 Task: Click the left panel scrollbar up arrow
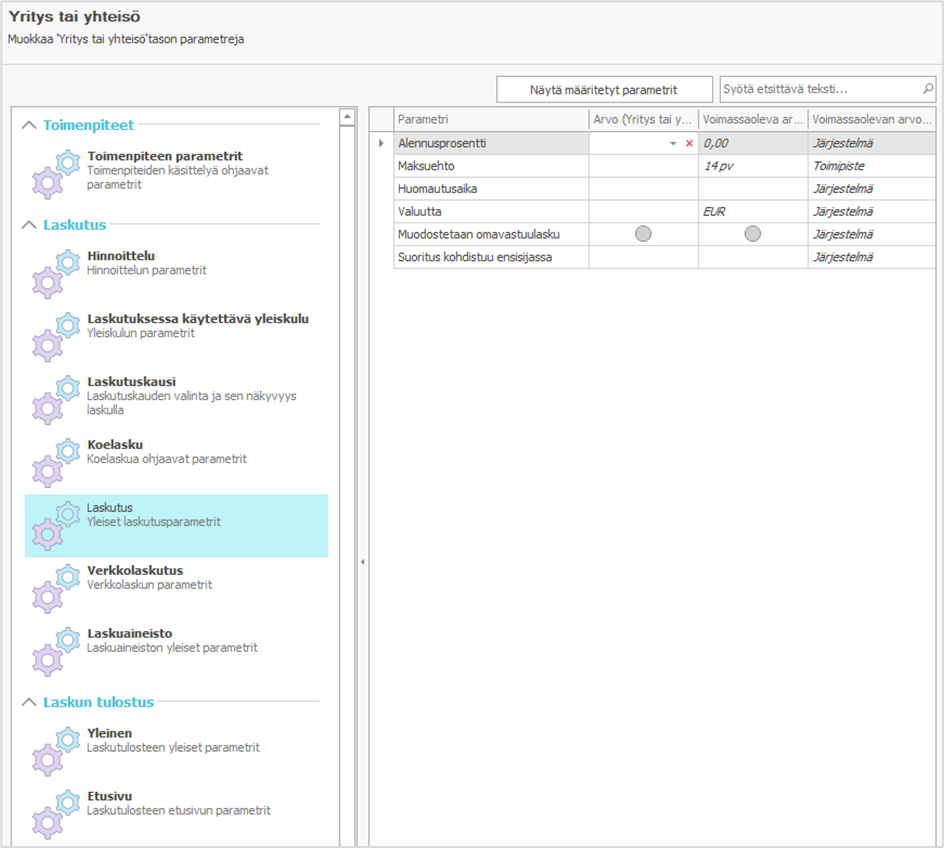(x=348, y=117)
